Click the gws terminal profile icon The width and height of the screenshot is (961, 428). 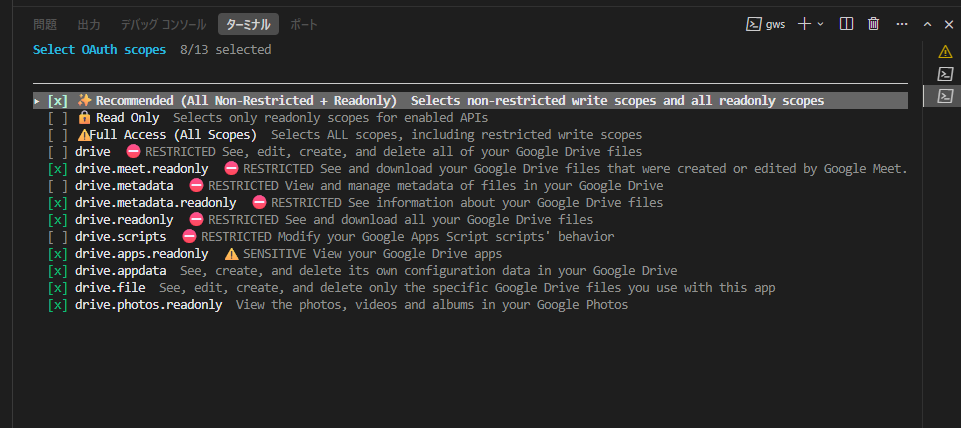[x=755, y=24]
